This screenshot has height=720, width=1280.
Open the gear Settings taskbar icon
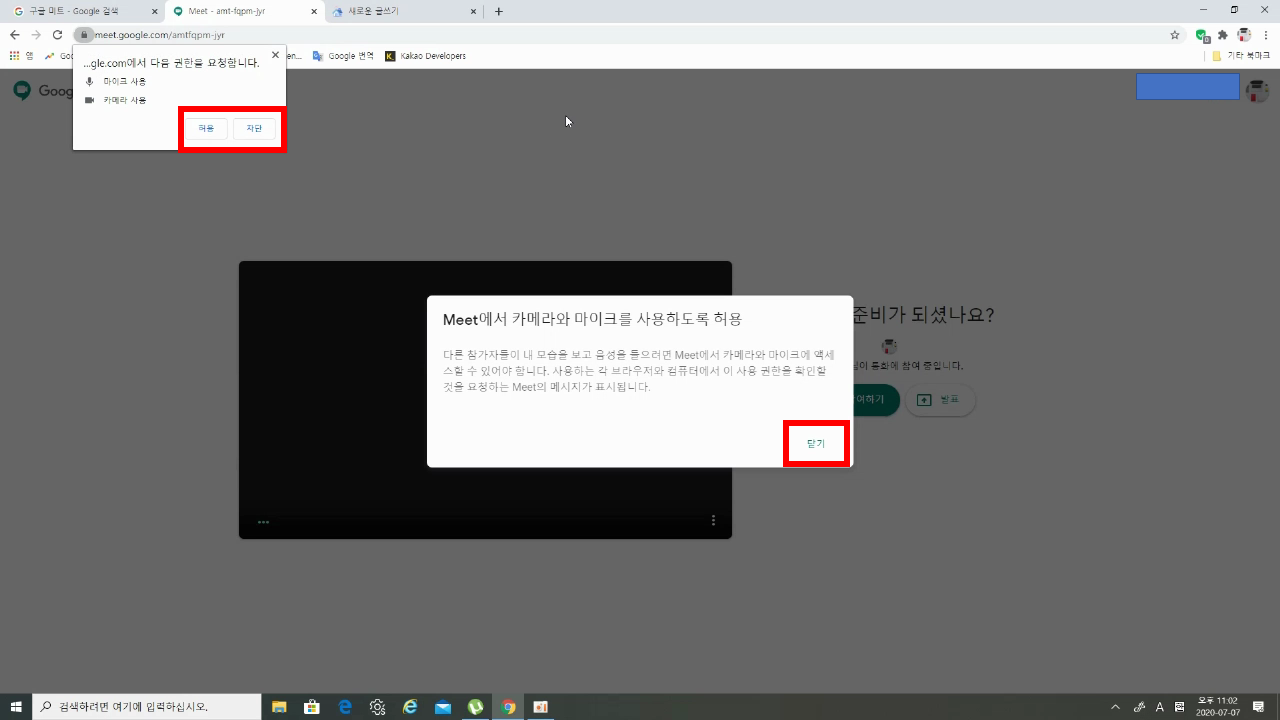(x=377, y=707)
